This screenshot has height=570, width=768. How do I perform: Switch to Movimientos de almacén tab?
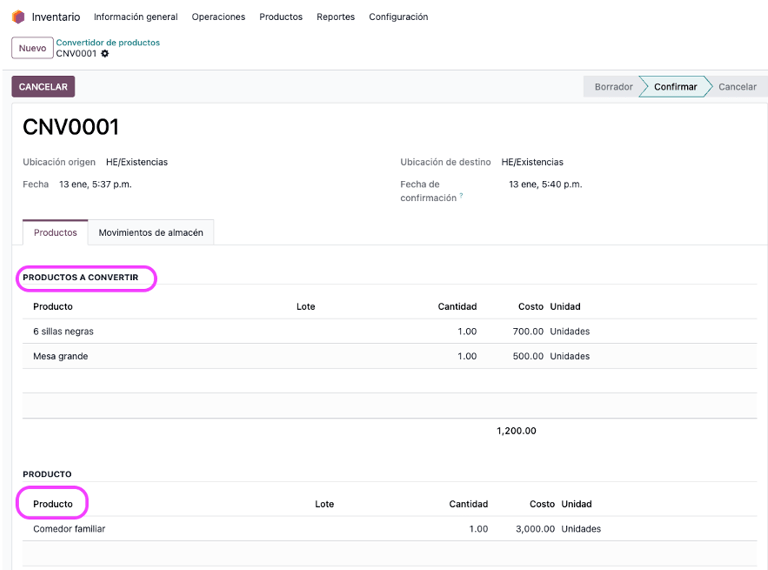coord(151,233)
